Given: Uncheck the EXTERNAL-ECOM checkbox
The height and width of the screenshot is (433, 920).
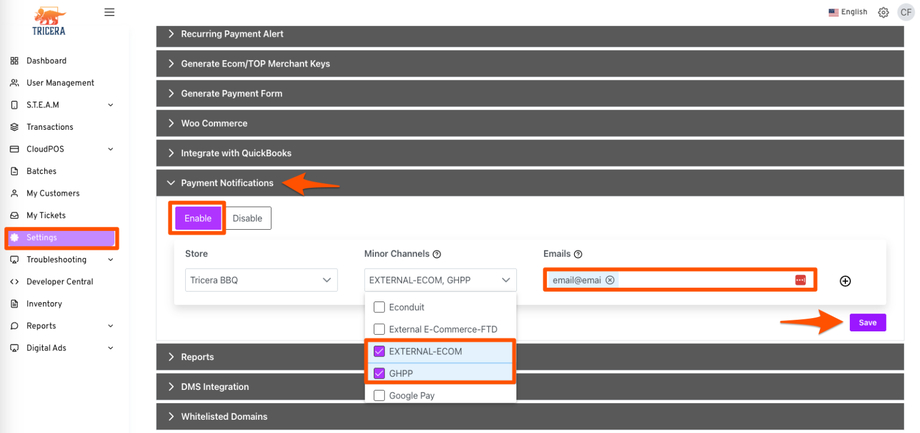Looking at the screenshot, I should coord(379,351).
